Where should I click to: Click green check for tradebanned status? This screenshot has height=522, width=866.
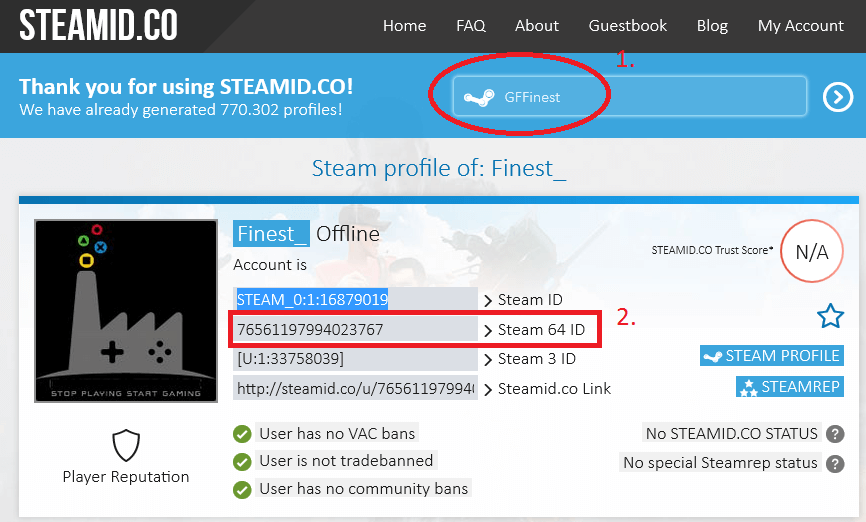(x=242, y=462)
